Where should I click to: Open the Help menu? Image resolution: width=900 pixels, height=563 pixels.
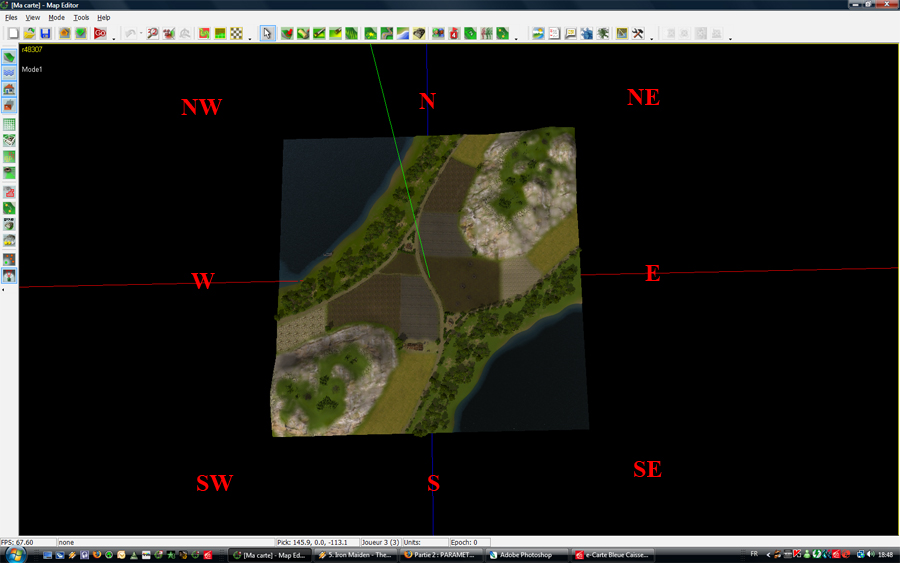pyautogui.click(x=103, y=18)
